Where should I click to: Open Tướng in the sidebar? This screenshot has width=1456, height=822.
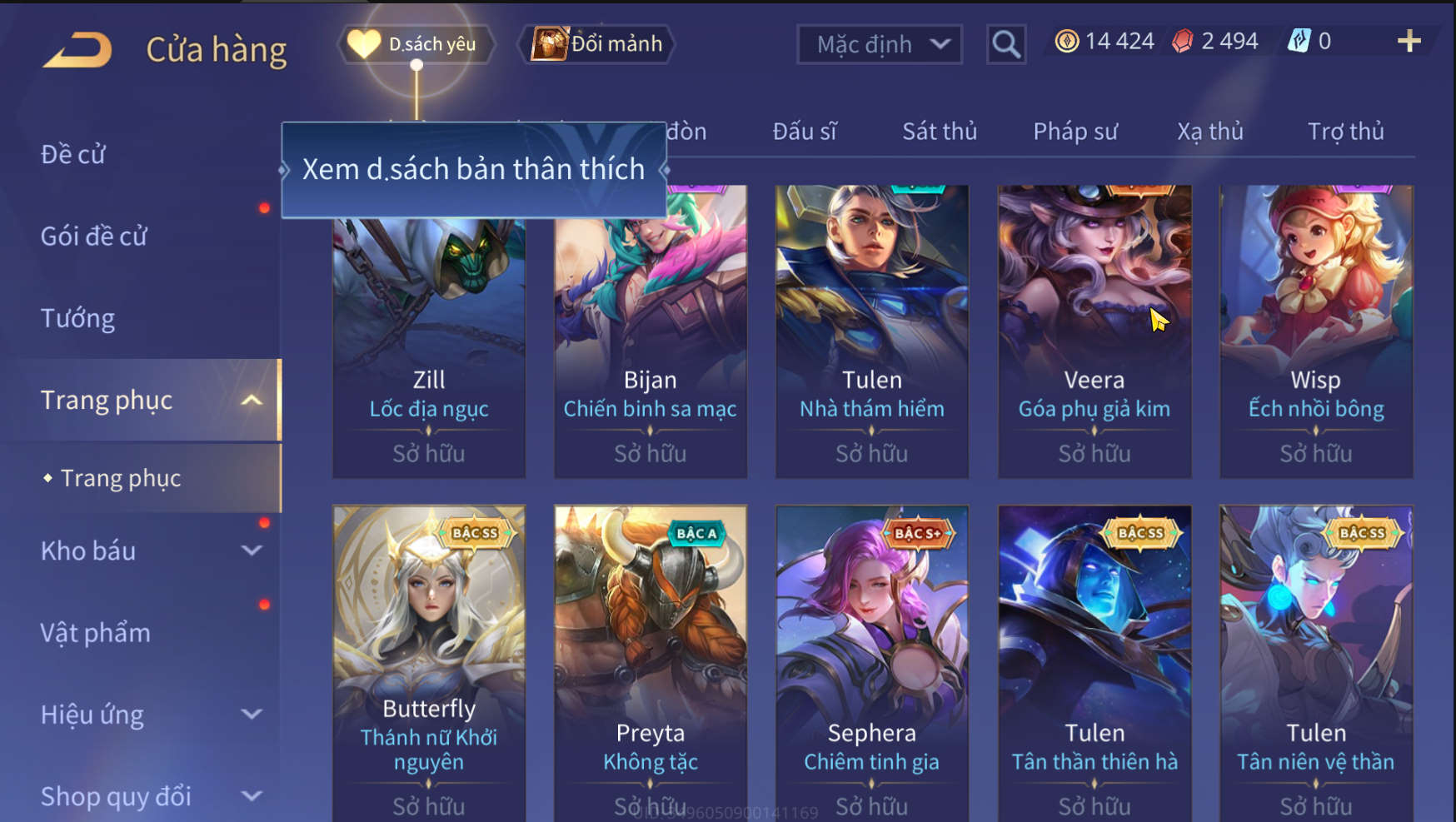click(78, 318)
